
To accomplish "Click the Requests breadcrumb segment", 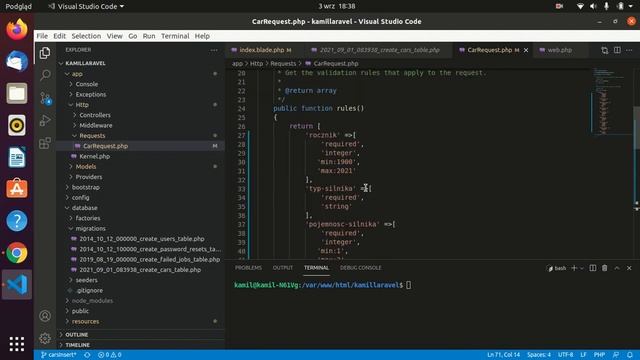I will click(283, 64).
